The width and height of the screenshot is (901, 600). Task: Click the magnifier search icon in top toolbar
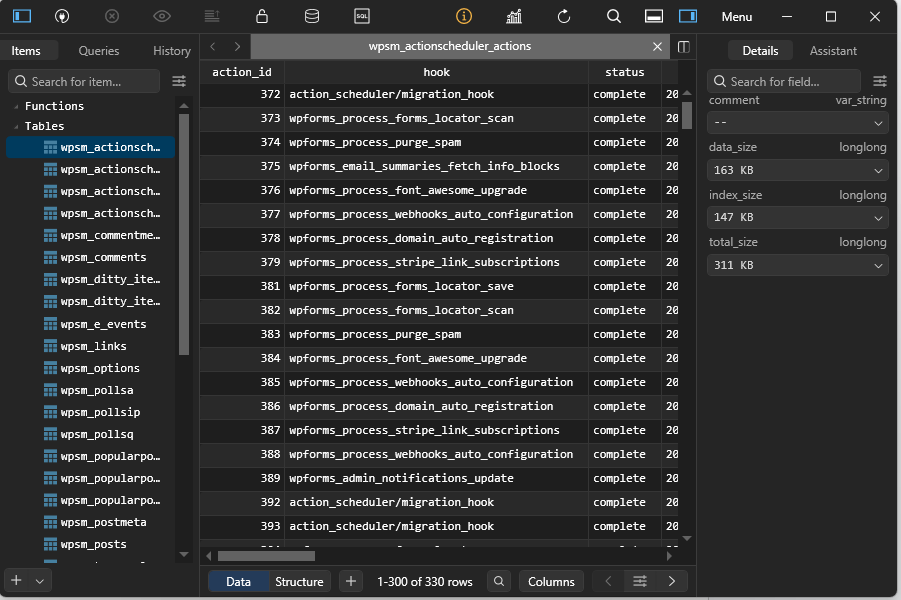click(x=614, y=16)
